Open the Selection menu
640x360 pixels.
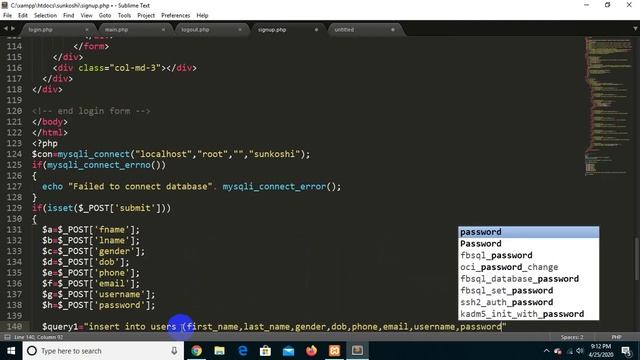45,16
